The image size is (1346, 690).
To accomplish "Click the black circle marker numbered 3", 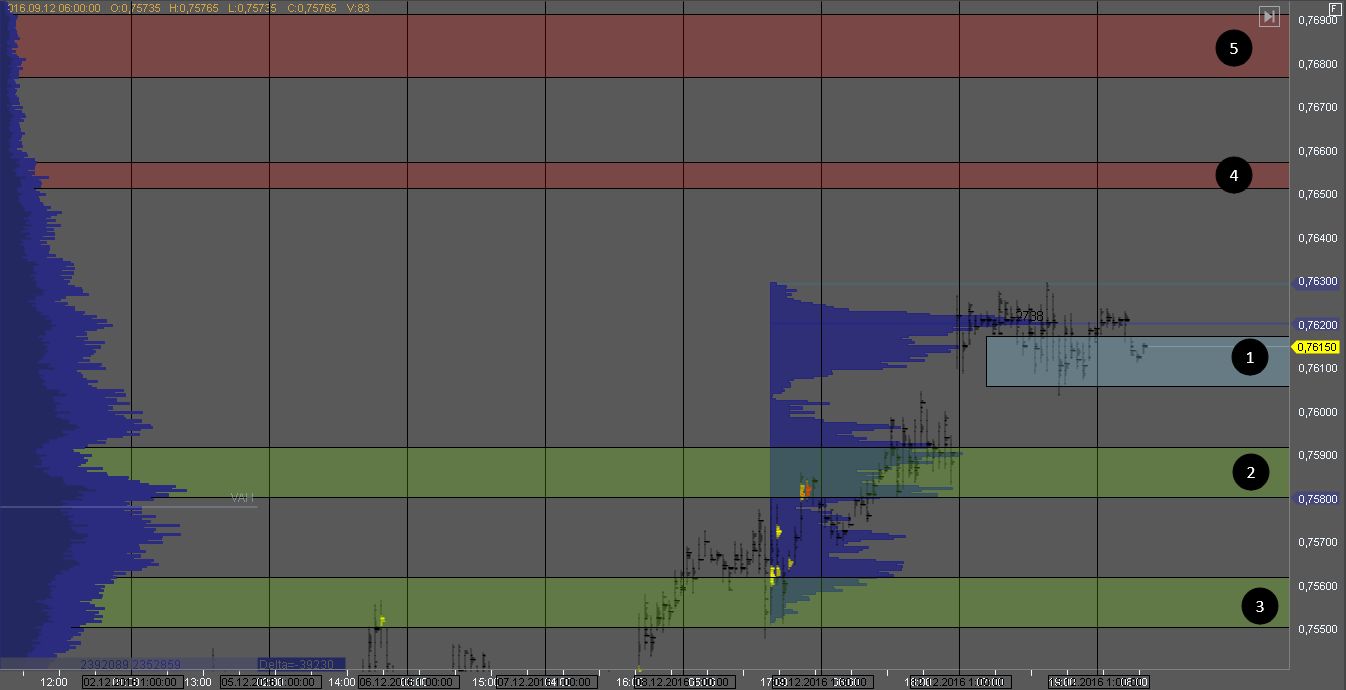I will tap(1259, 605).
